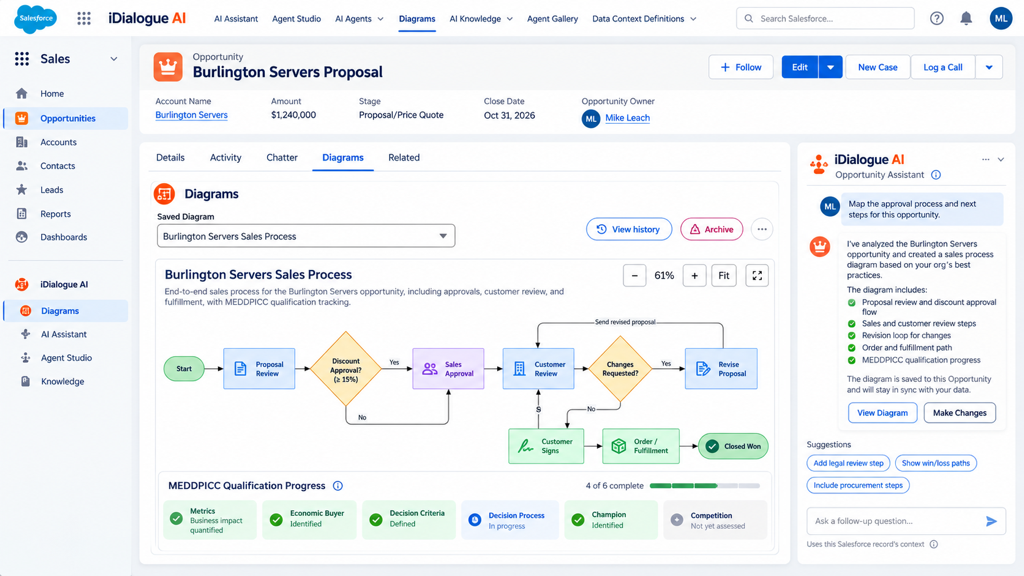
Task: Open the Burlington Servers account link
Action: (191, 115)
